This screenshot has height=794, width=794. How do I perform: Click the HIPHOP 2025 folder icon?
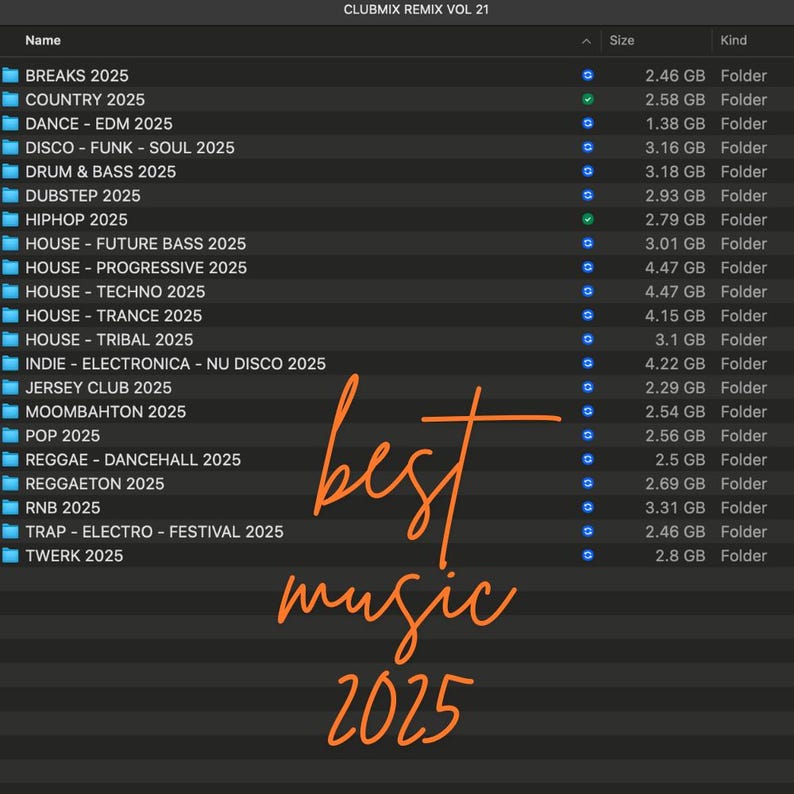[x=10, y=219]
